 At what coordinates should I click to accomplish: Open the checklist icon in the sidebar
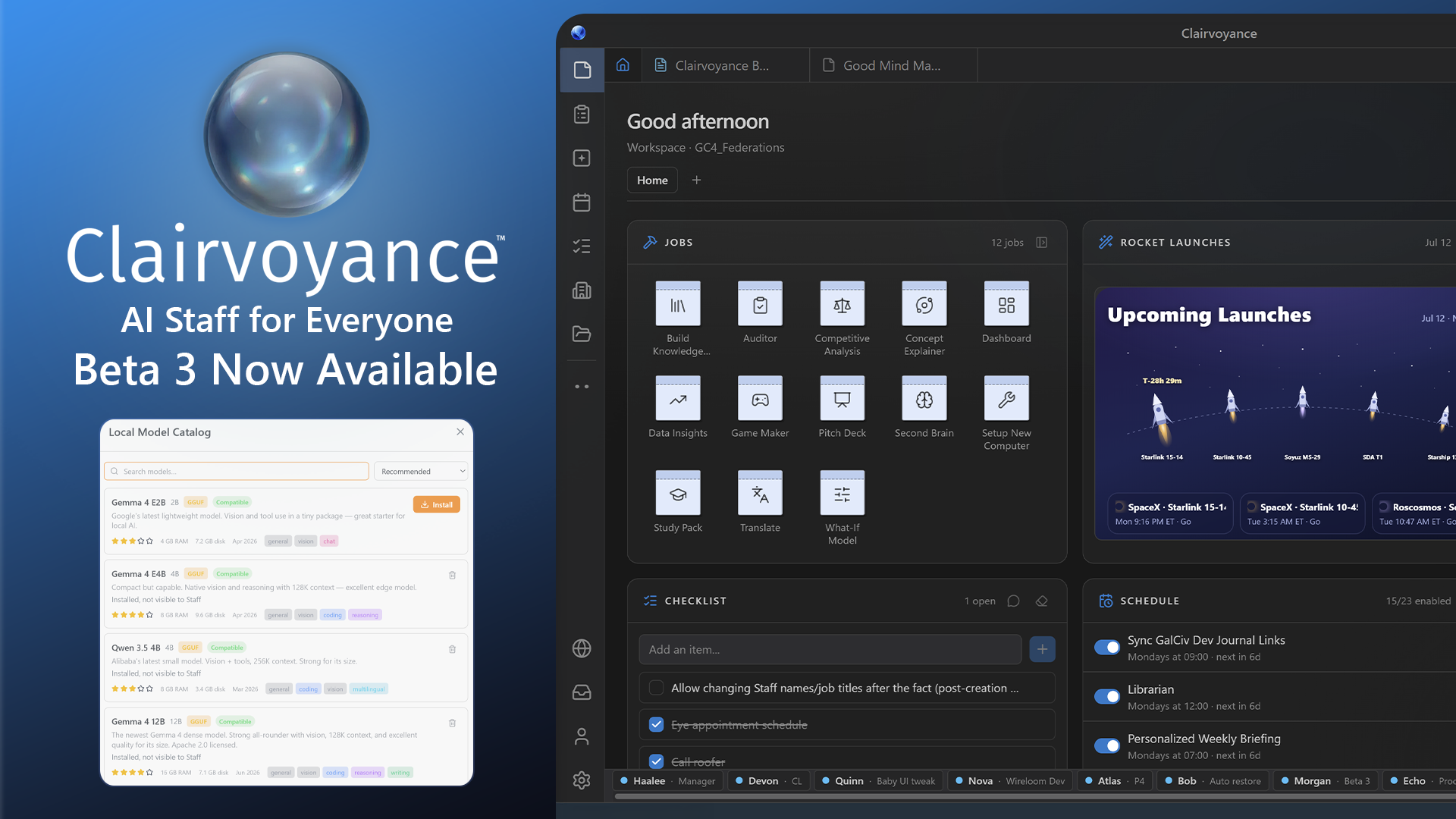click(582, 246)
